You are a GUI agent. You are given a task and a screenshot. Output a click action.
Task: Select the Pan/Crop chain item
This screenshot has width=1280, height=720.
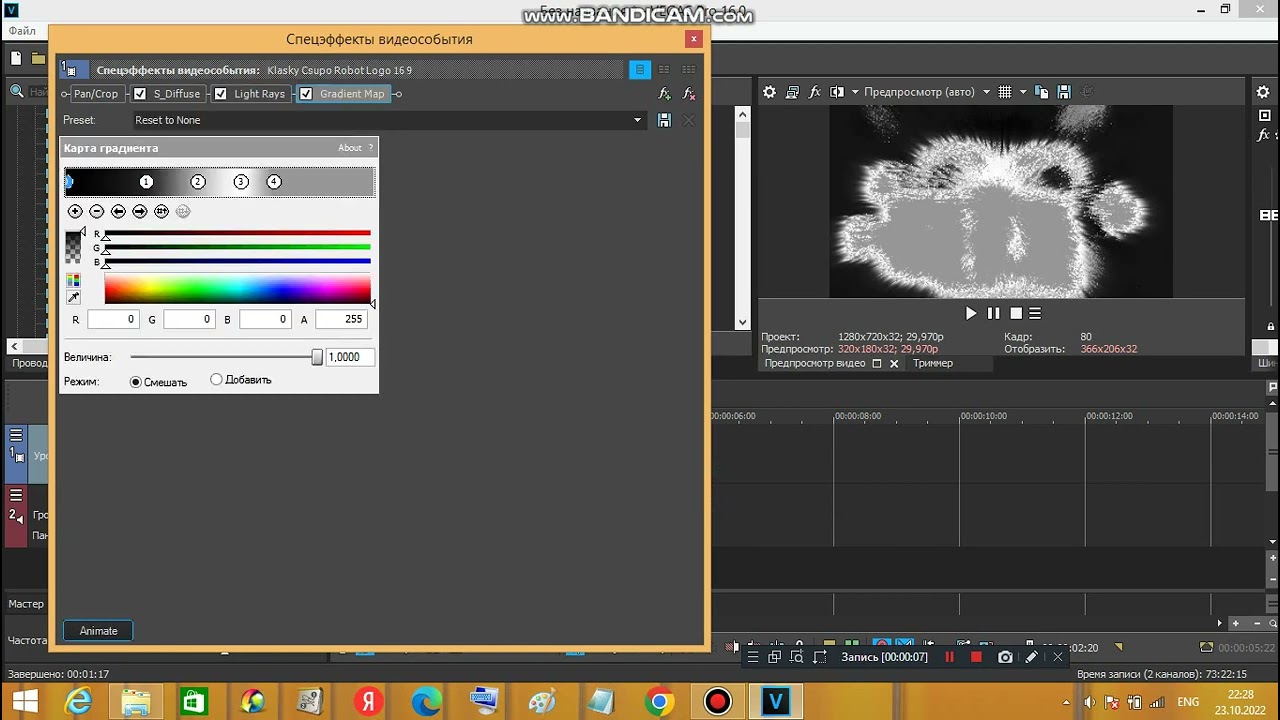(x=96, y=94)
